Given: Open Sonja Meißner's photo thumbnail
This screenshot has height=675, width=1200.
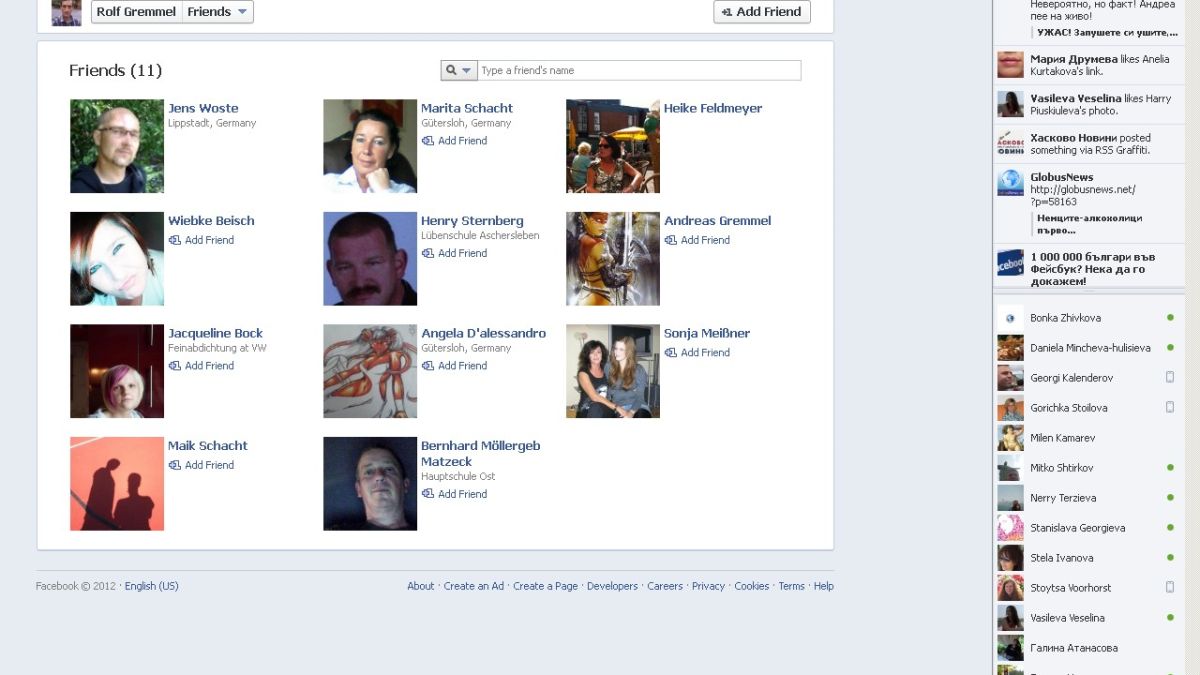Looking at the screenshot, I should point(613,371).
